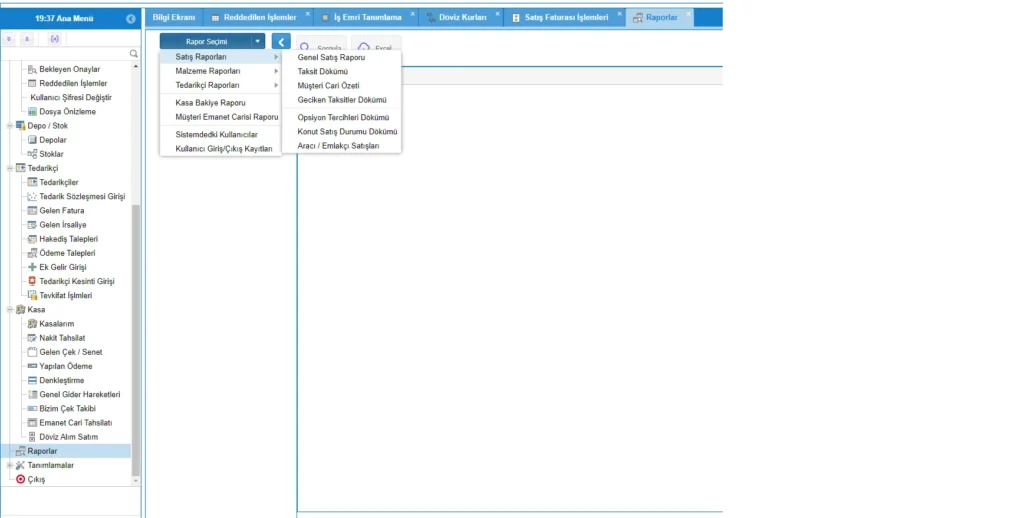Collapse the Kasa tree node
This screenshot has height=518, width=1024.
click(x=9, y=310)
